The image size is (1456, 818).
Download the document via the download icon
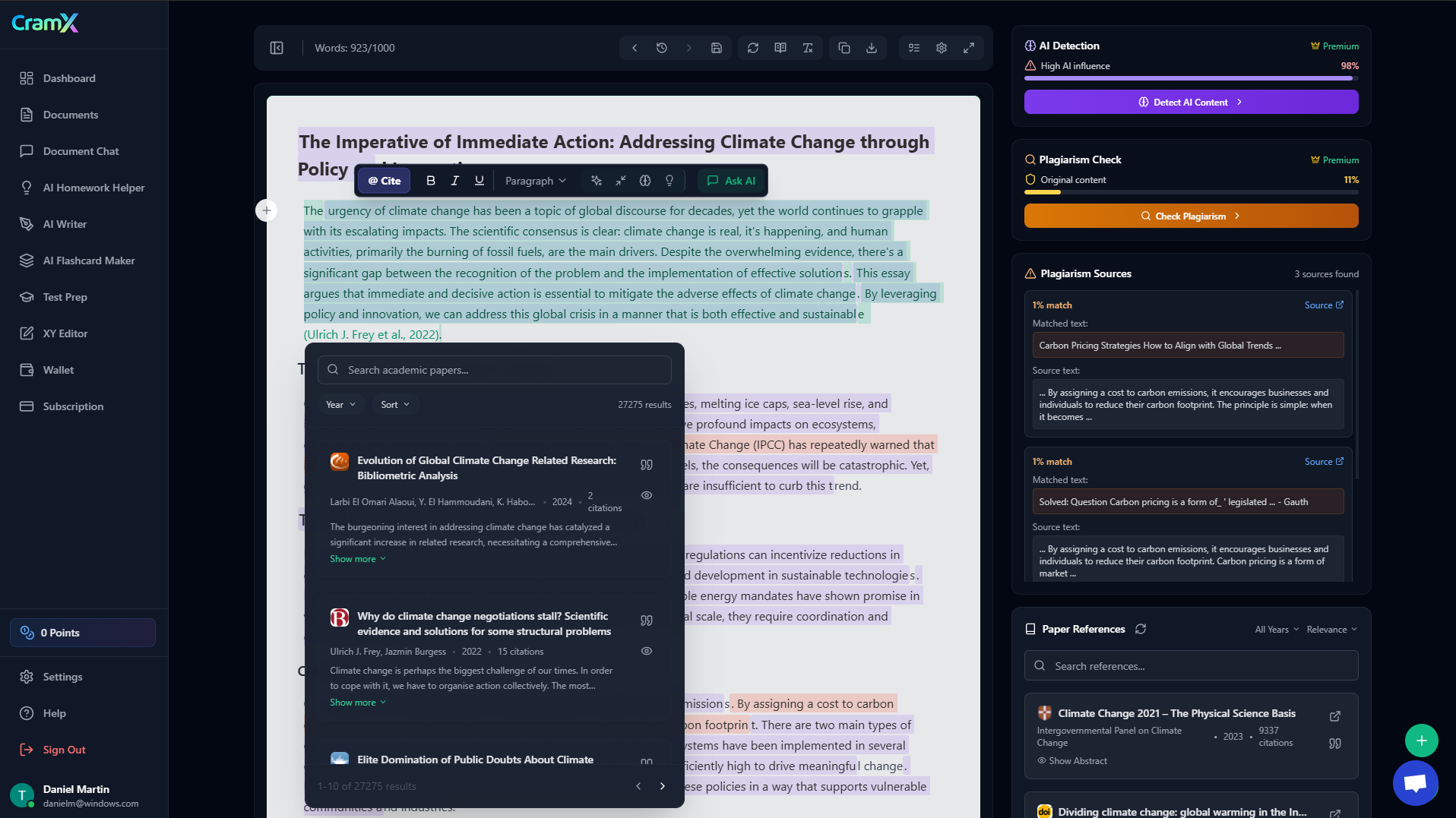pos(872,47)
